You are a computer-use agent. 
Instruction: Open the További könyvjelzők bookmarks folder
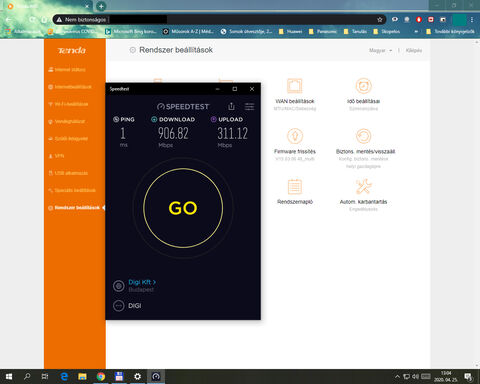450,31
